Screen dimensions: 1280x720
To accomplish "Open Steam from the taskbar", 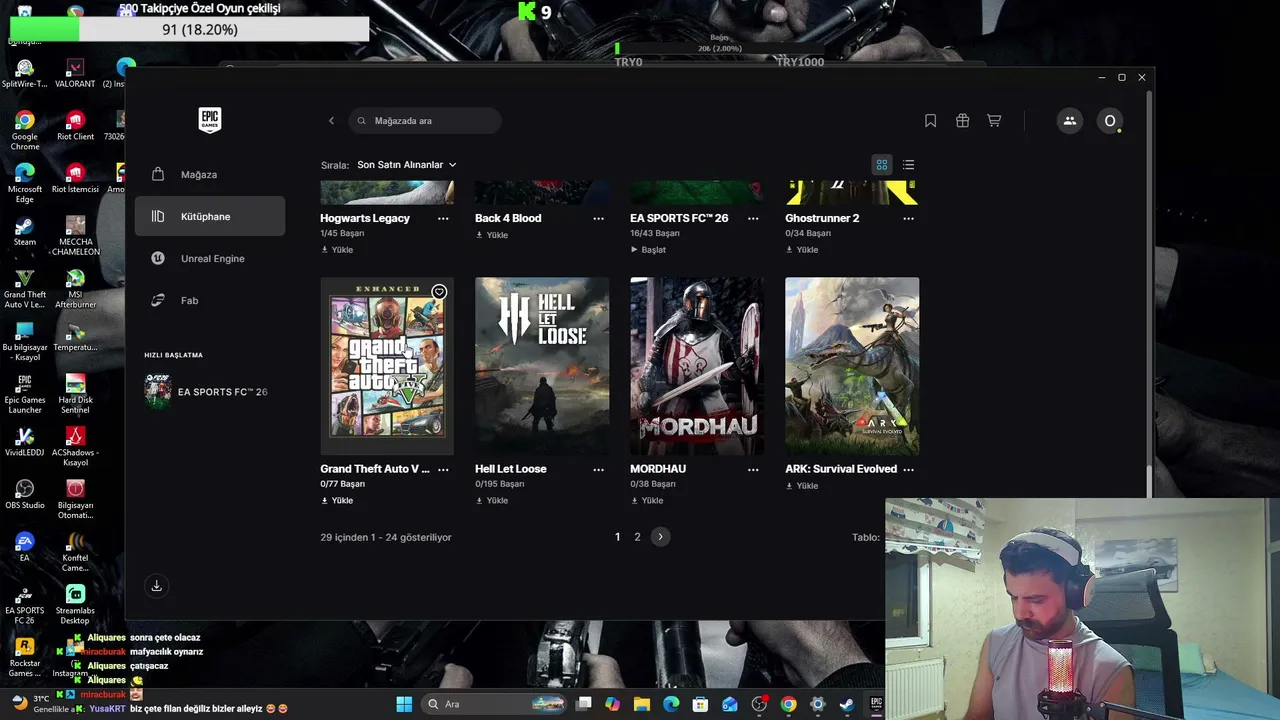I will point(846,704).
